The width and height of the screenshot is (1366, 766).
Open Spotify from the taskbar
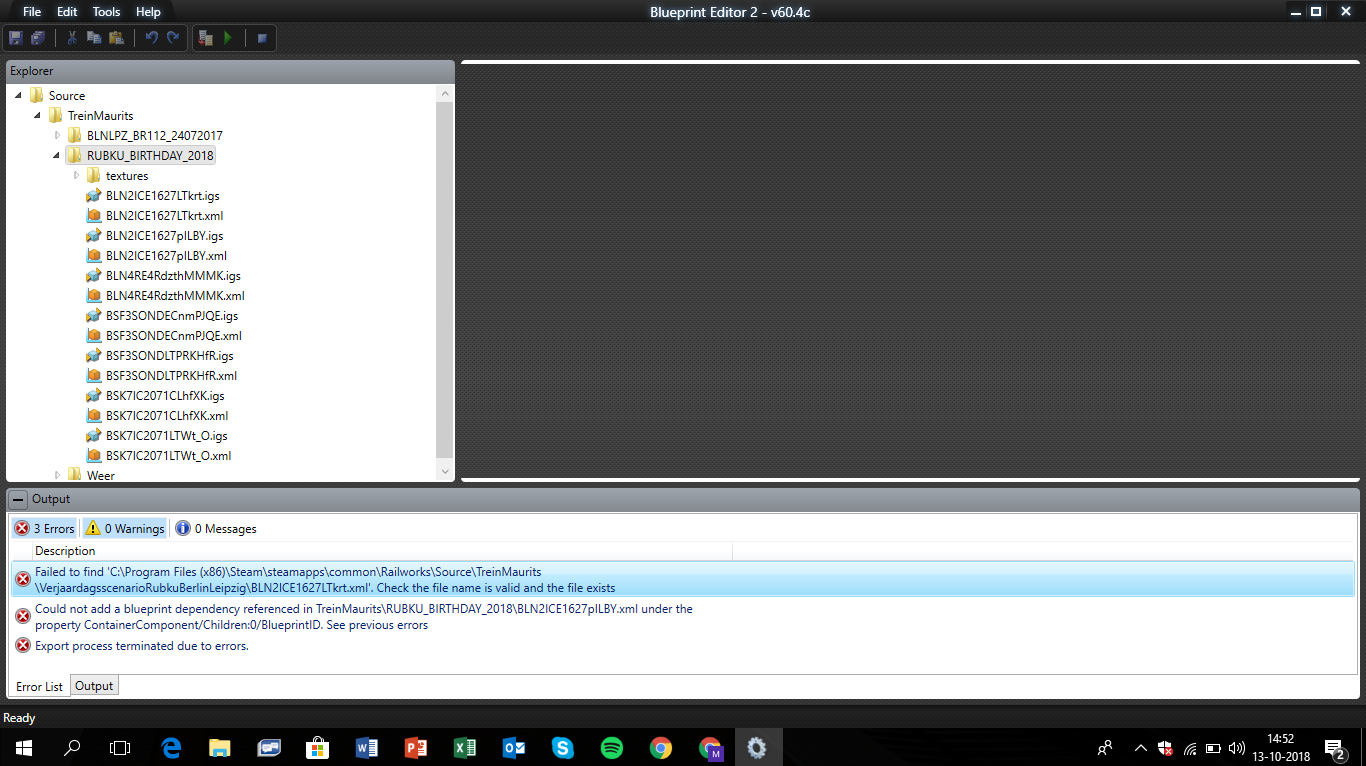click(x=612, y=747)
